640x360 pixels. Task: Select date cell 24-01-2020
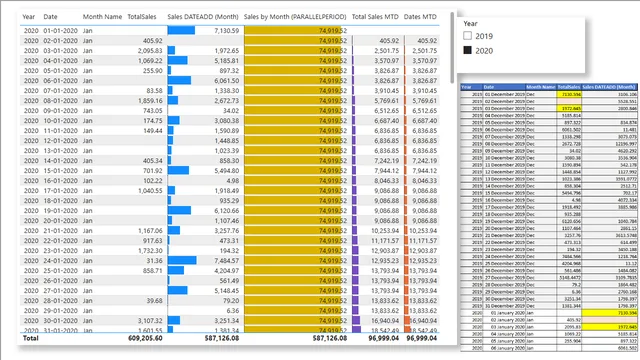[60, 261]
